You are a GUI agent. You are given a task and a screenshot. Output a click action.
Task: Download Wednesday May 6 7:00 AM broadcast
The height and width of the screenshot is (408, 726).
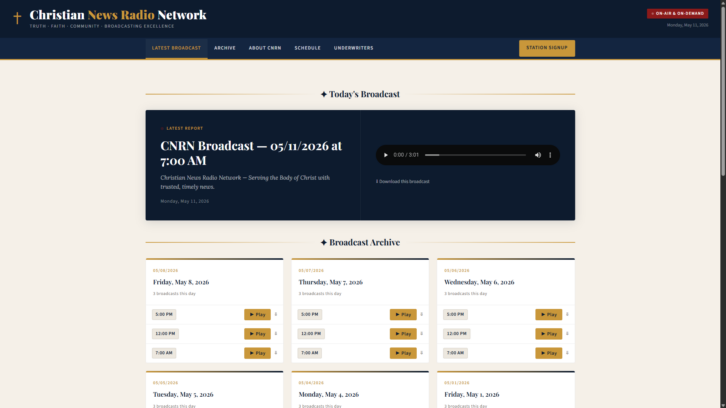click(567, 353)
